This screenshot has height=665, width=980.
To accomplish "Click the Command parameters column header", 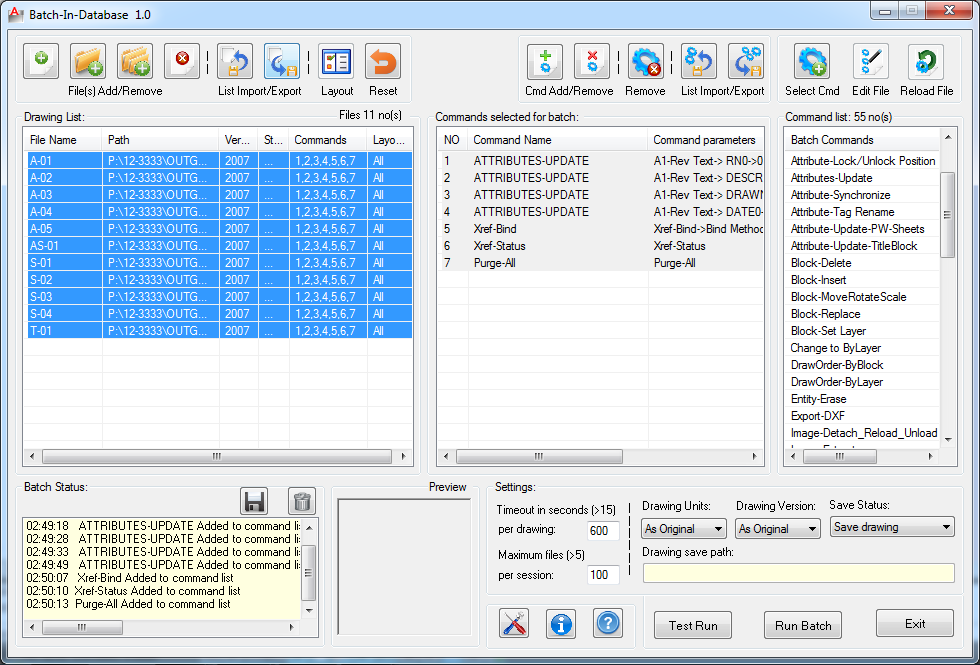I will tap(706, 140).
